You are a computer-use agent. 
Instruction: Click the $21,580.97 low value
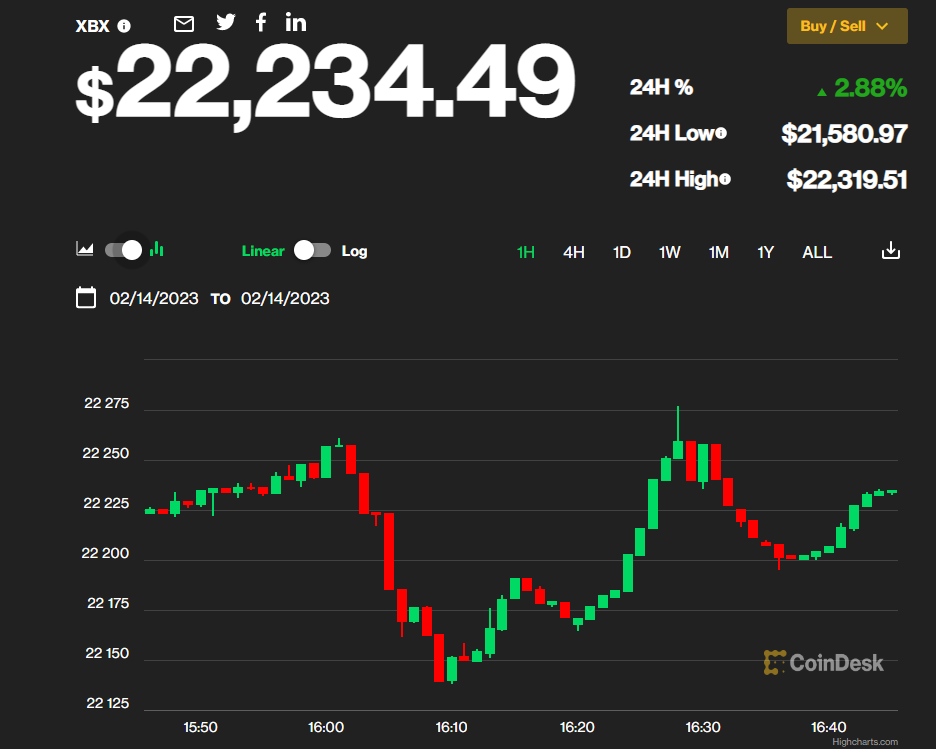tap(844, 134)
